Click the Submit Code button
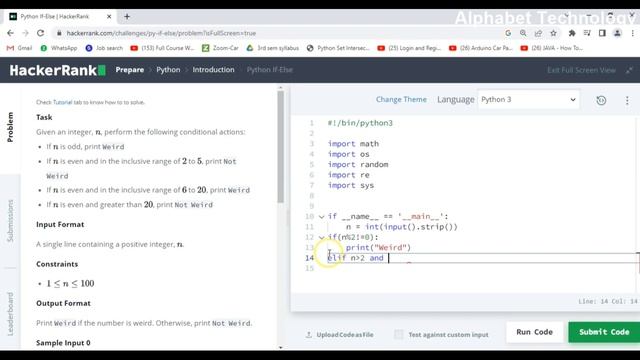 (604, 332)
